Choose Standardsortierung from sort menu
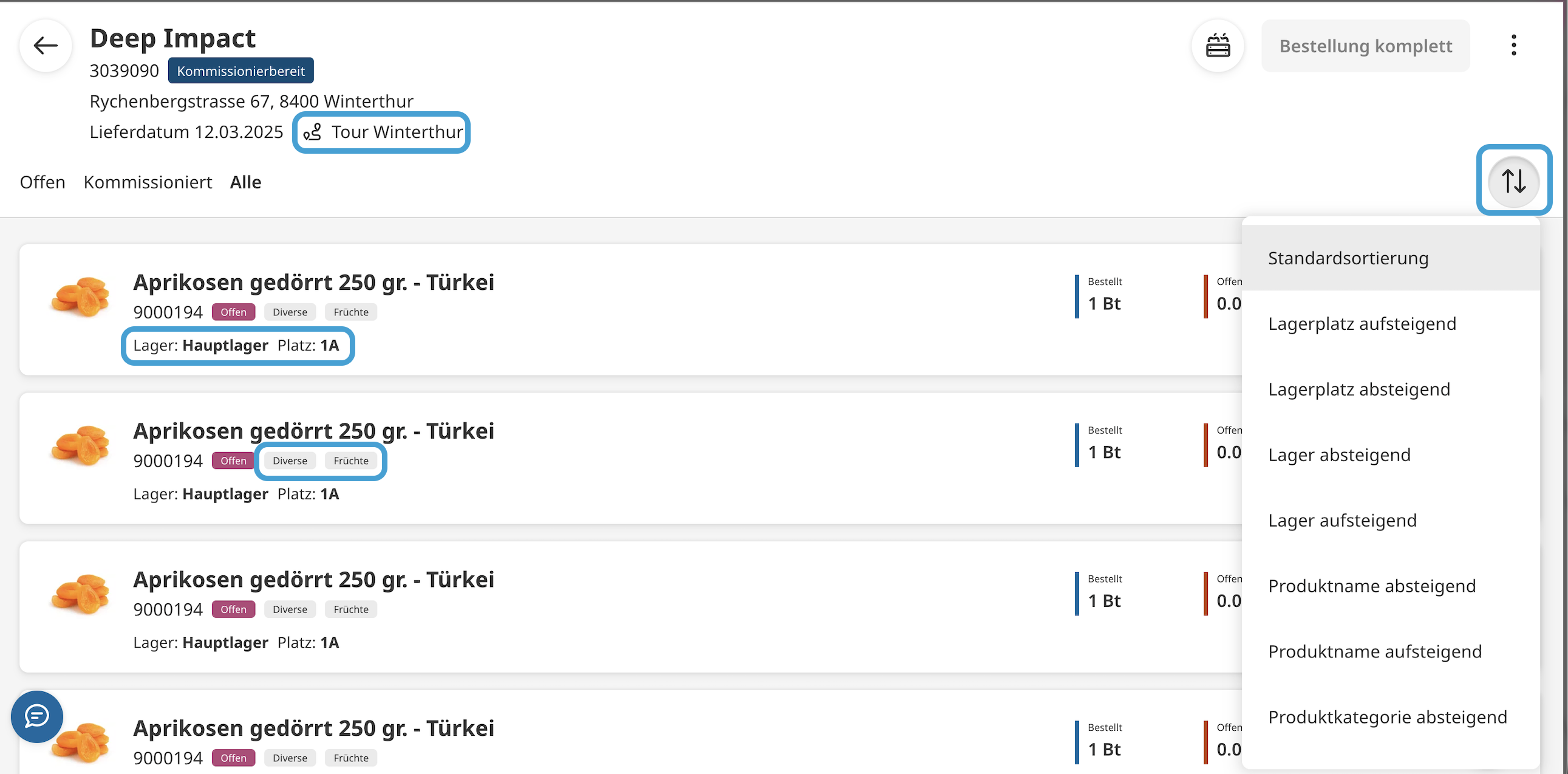This screenshot has width=1568, height=774. click(x=1348, y=258)
